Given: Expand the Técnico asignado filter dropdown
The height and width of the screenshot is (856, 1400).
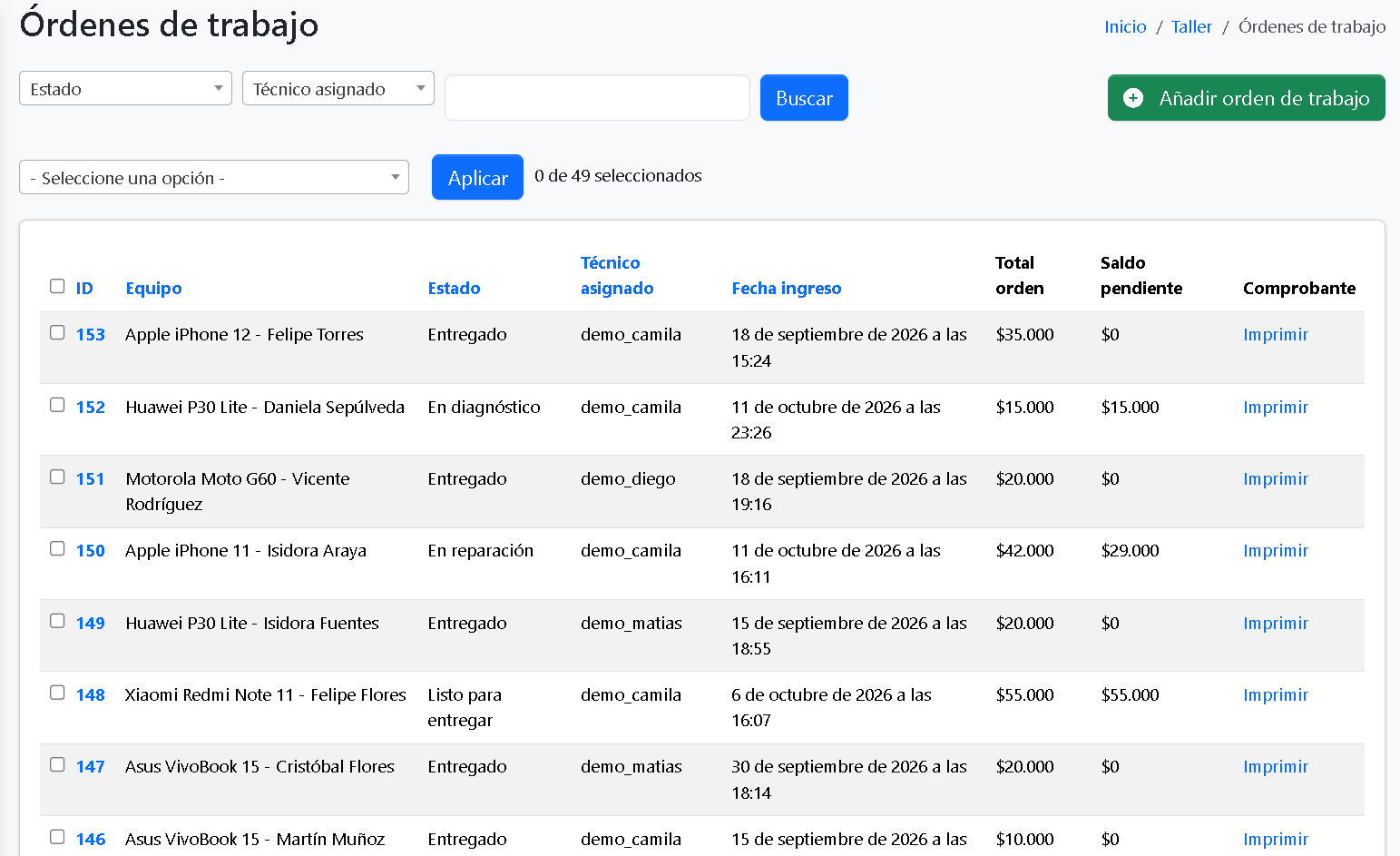Looking at the screenshot, I should [338, 88].
